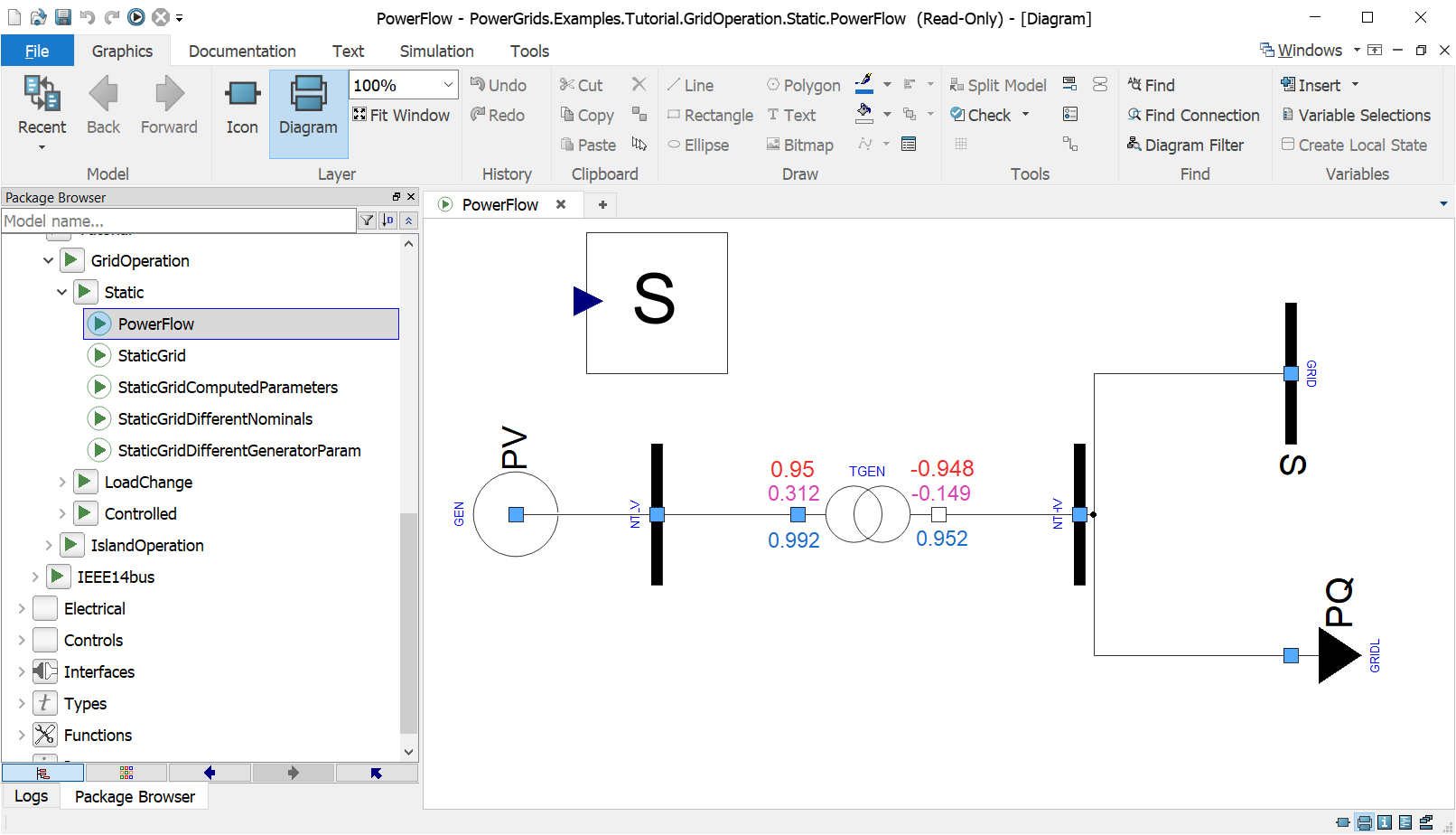Click the Diagram Filter tool

coord(1186,145)
